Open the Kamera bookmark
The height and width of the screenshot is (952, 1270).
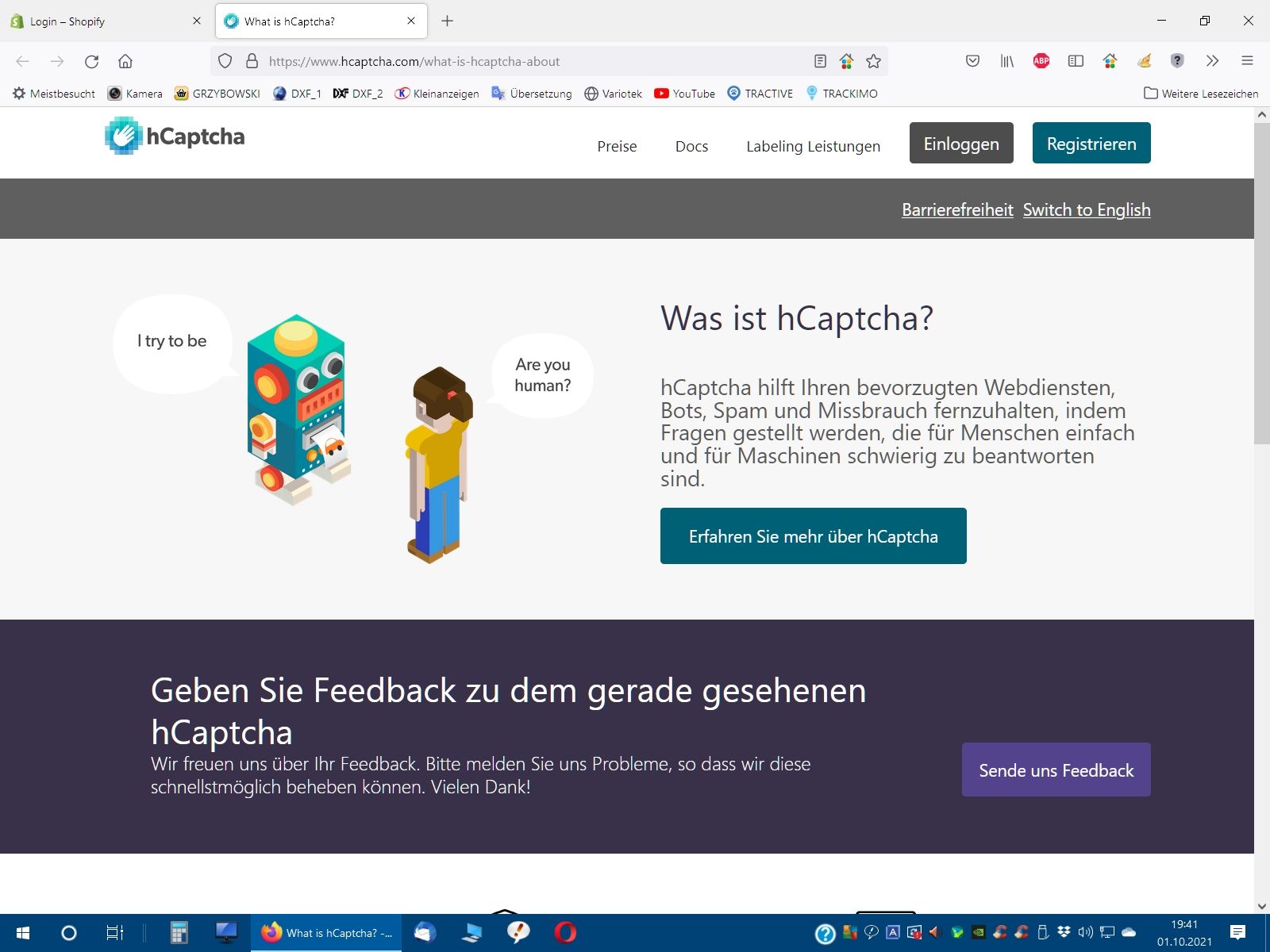point(135,94)
